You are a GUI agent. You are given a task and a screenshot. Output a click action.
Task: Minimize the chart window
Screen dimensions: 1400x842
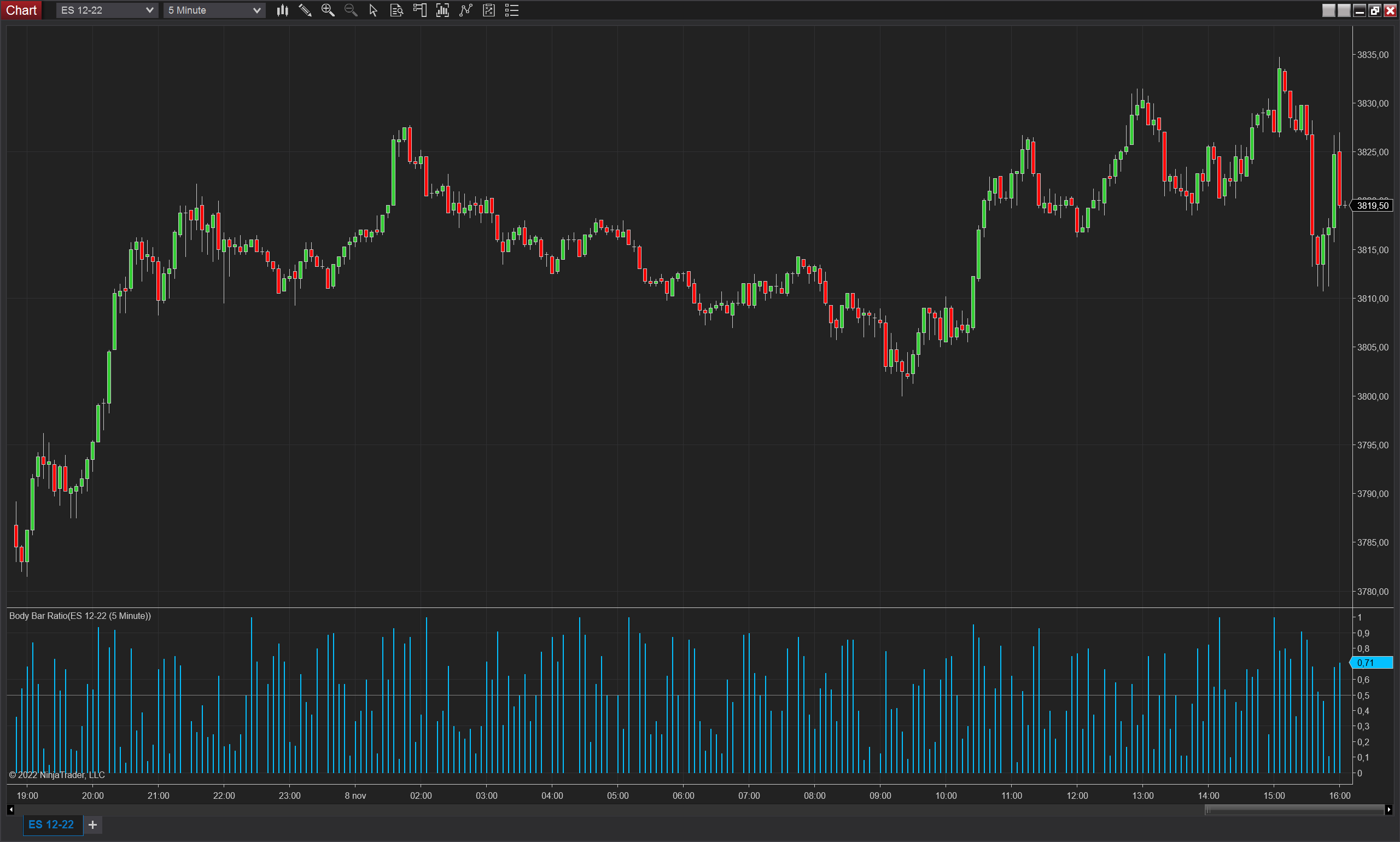(1359, 10)
